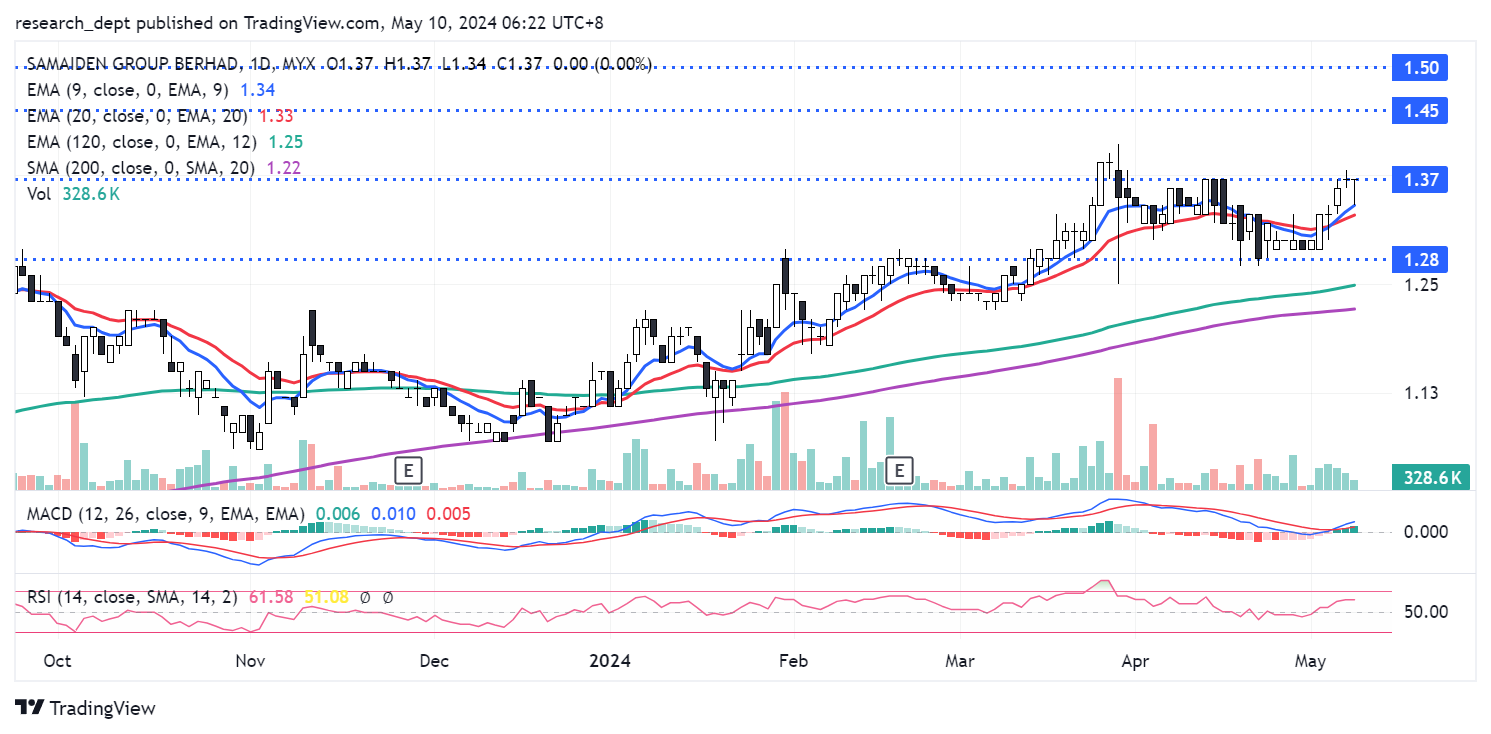Select the SAMAIDEN GROUP BERHAD symbol title

[133, 64]
